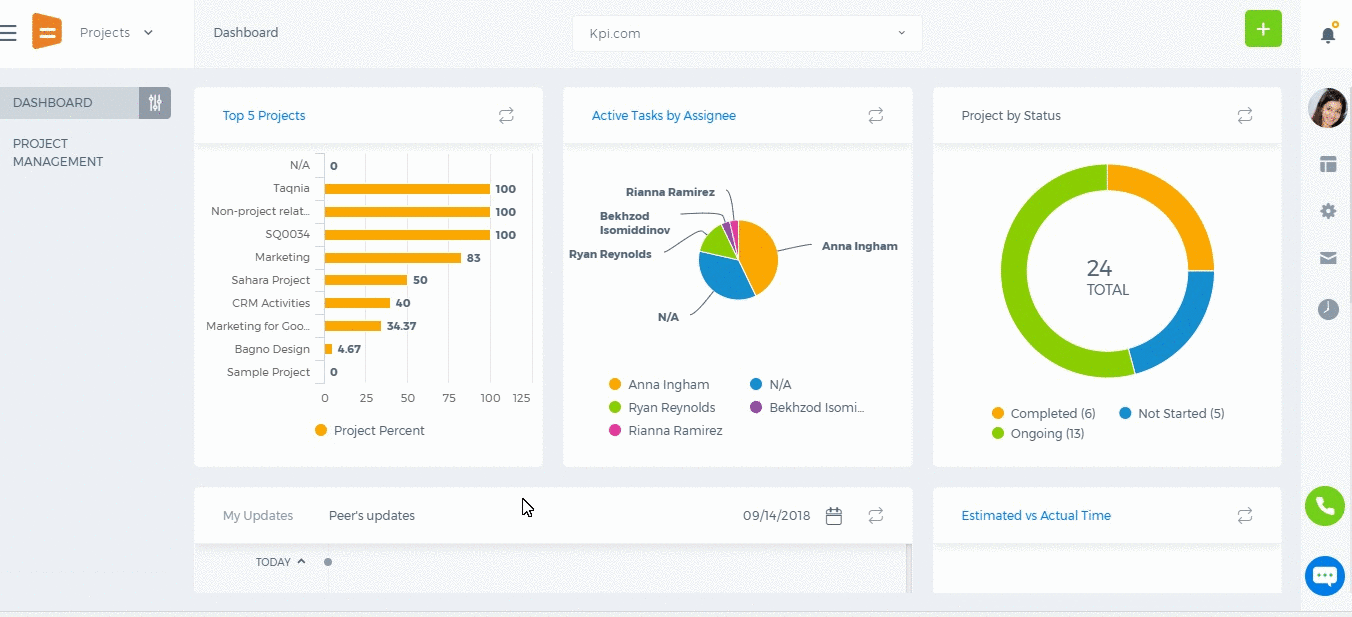Open the hamburger navigation menu
This screenshot has width=1352, height=617.
8,33
